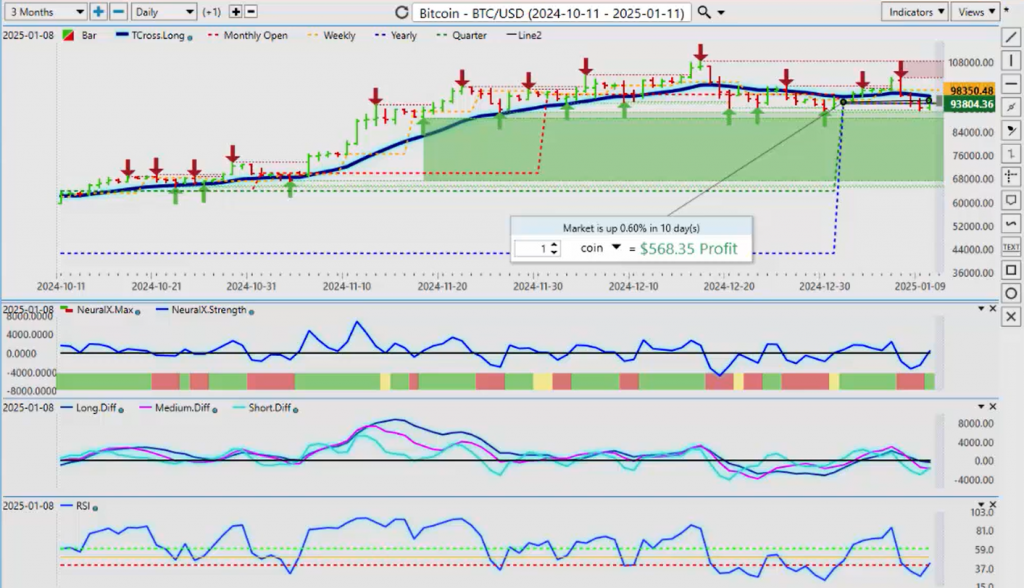
Task: Click the settings dot next to Medium.Diff
Action: coord(215,410)
